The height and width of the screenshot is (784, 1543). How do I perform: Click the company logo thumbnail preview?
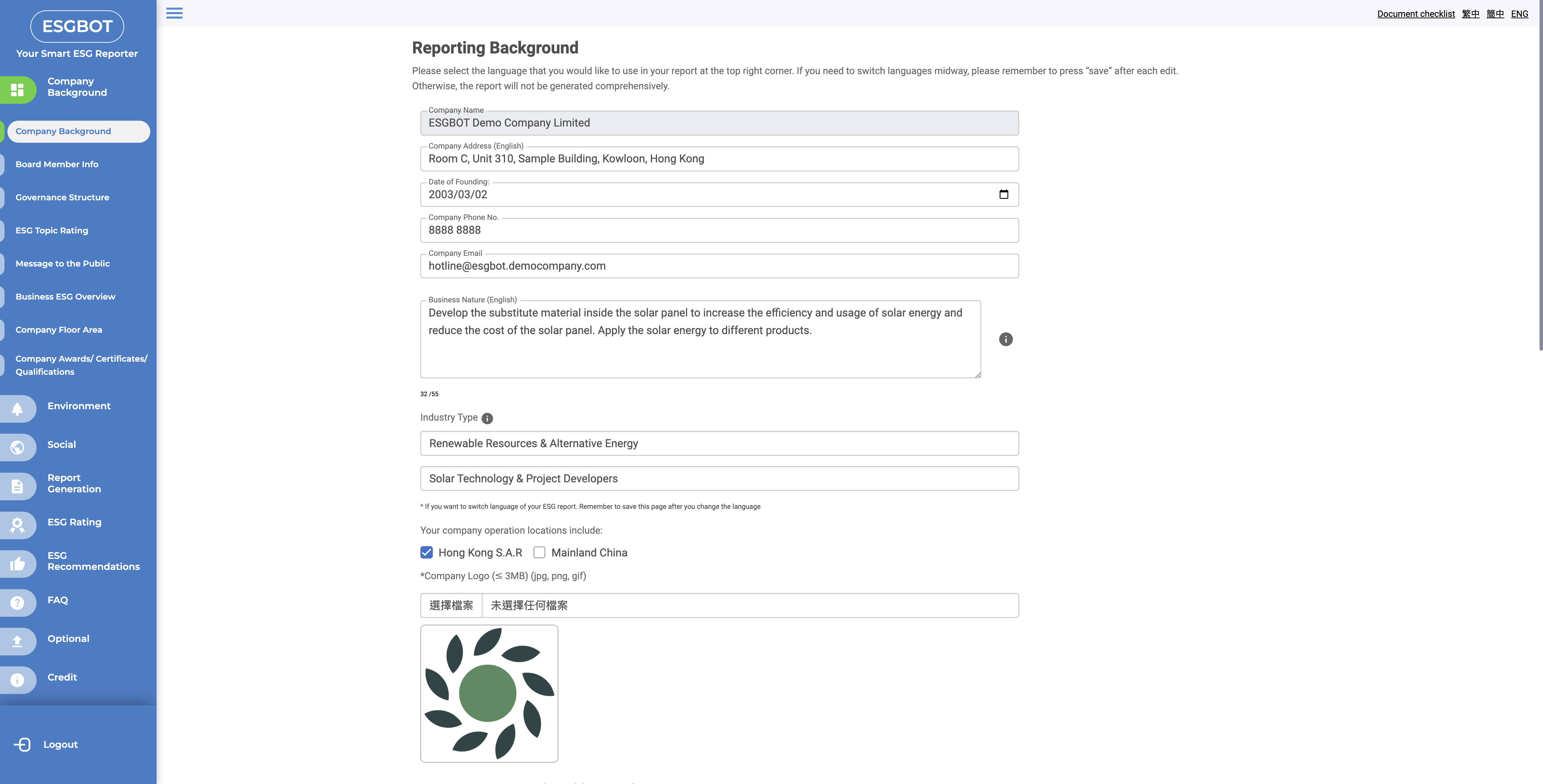tap(489, 694)
